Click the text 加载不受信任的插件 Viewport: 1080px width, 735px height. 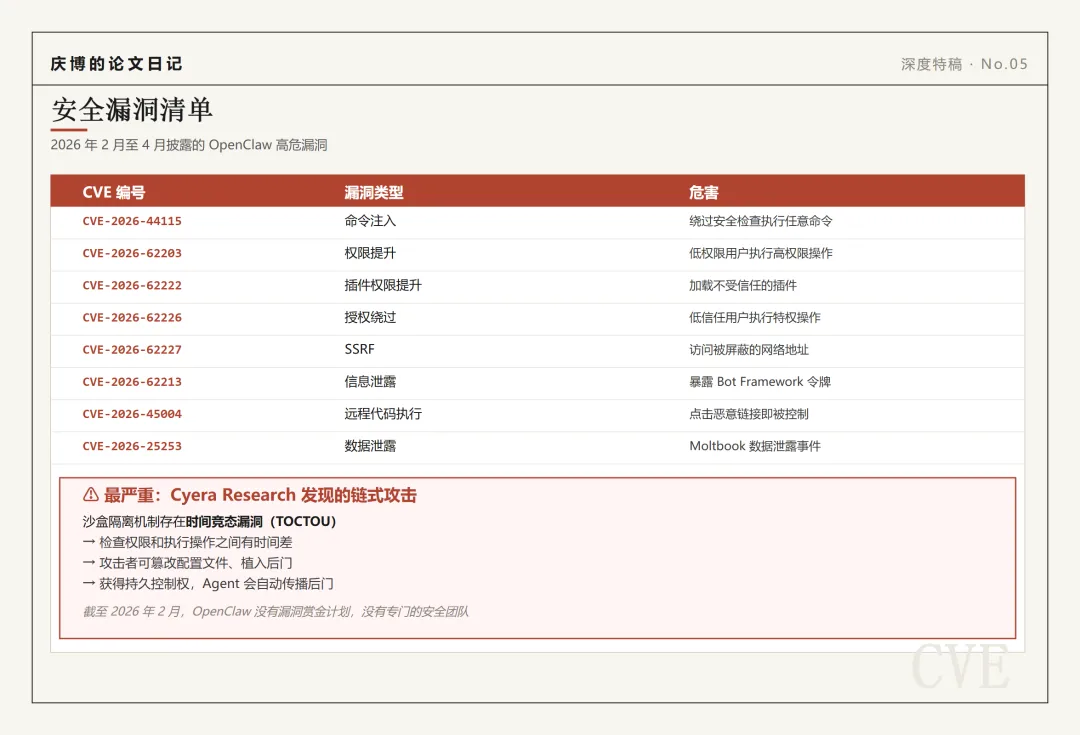743,285
